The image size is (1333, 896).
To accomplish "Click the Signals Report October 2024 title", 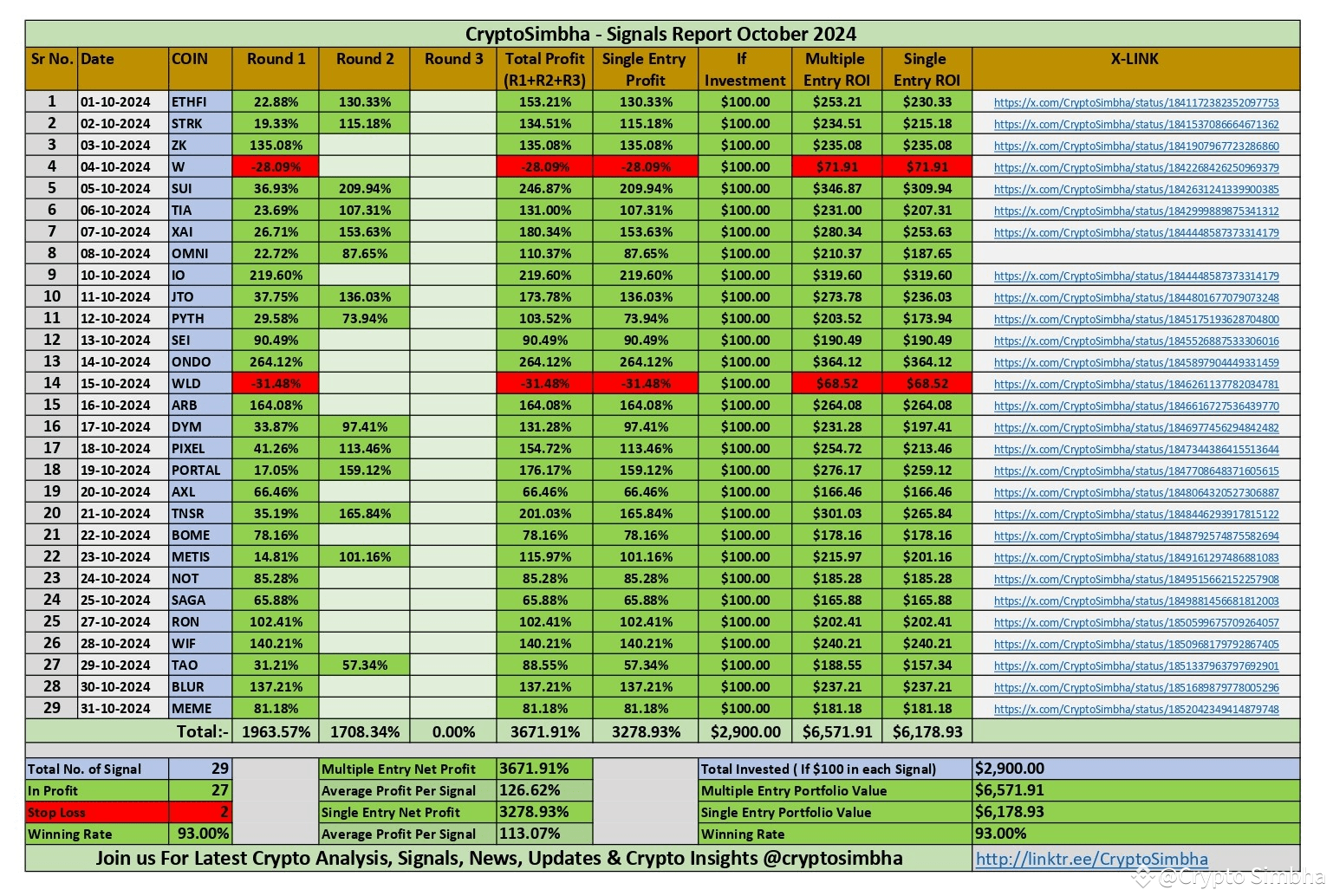I will click(x=660, y=34).
